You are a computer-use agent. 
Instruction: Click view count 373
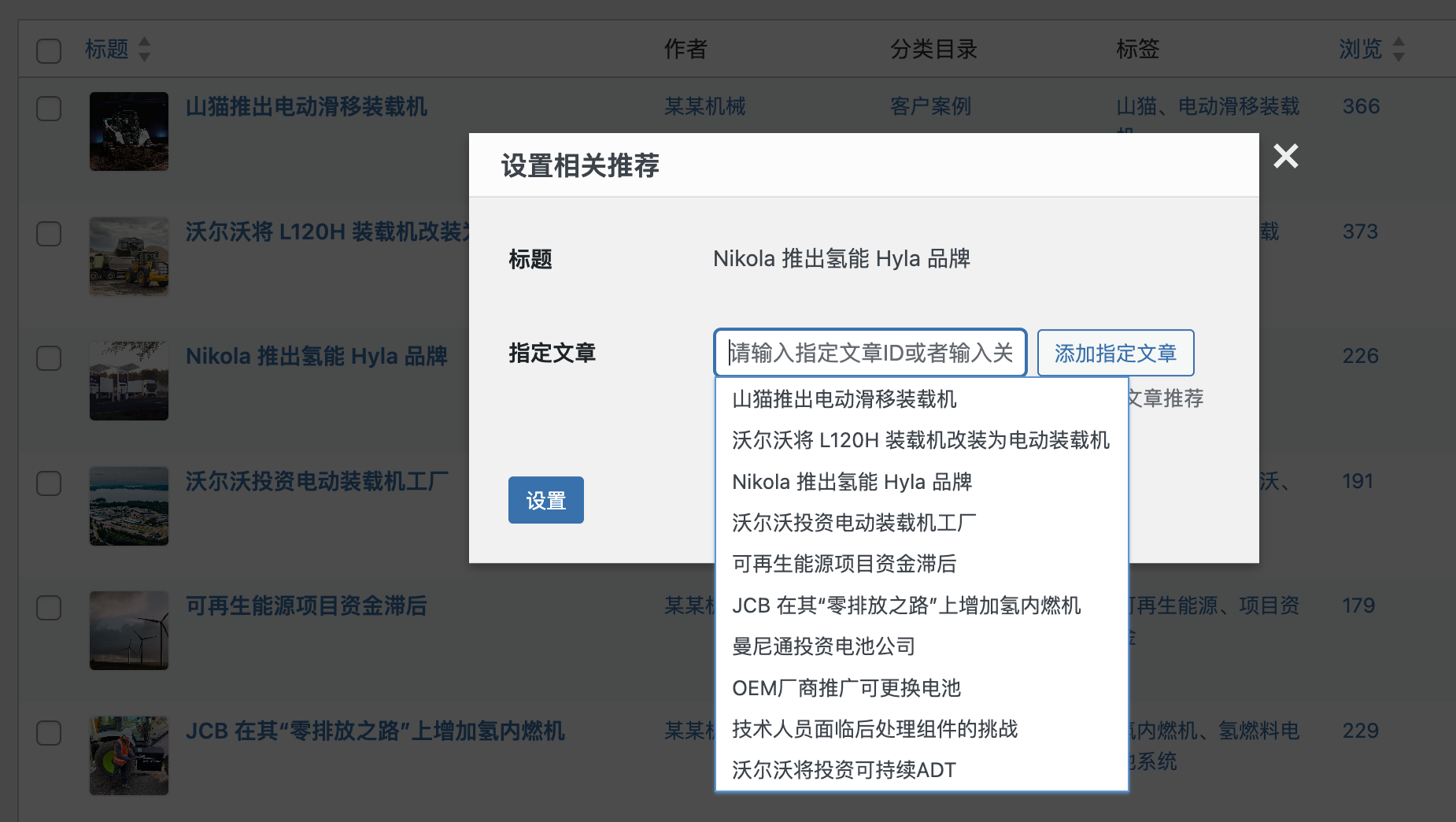click(x=1361, y=231)
